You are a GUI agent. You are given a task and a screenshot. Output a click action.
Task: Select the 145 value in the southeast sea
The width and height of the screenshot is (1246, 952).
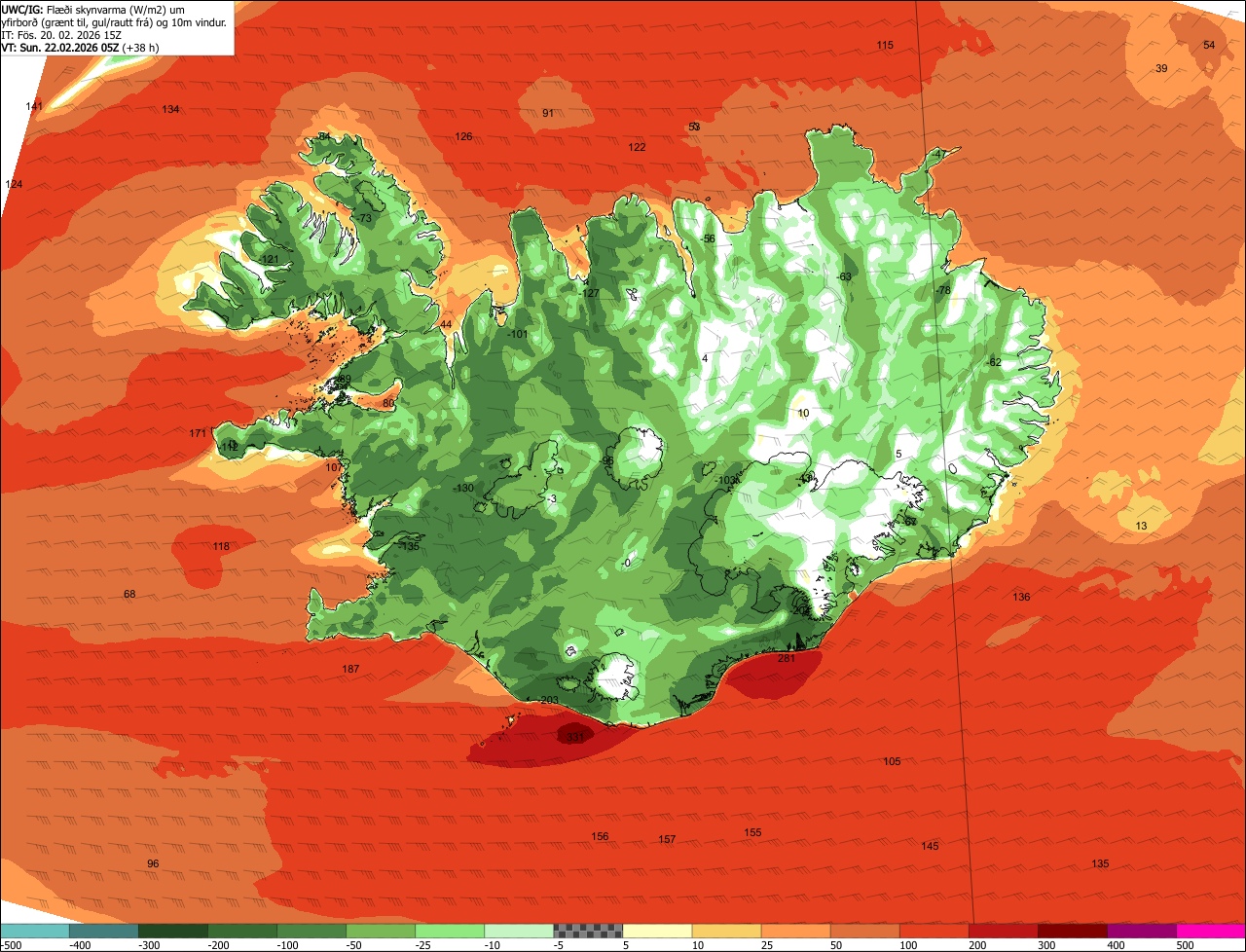tap(930, 846)
